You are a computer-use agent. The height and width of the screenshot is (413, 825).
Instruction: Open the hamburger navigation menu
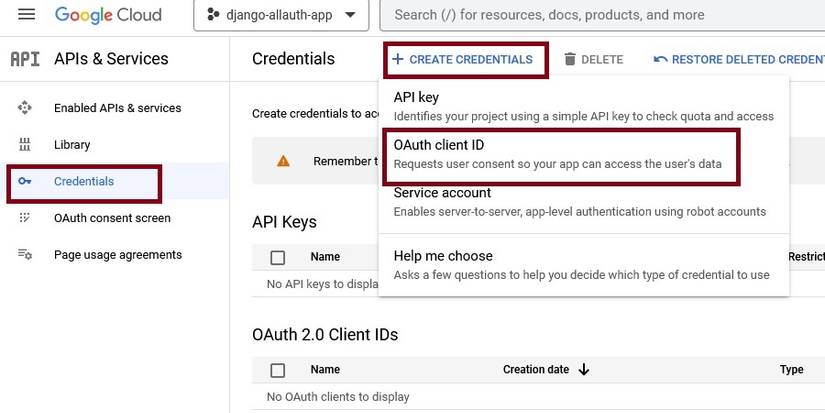pyautogui.click(x=27, y=15)
